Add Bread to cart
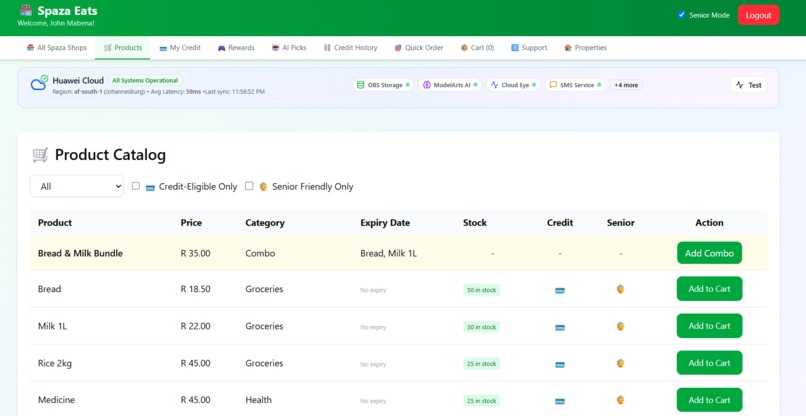The width and height of the screenshot is (806, 416). pyautogui.click(x=709, y=289)
